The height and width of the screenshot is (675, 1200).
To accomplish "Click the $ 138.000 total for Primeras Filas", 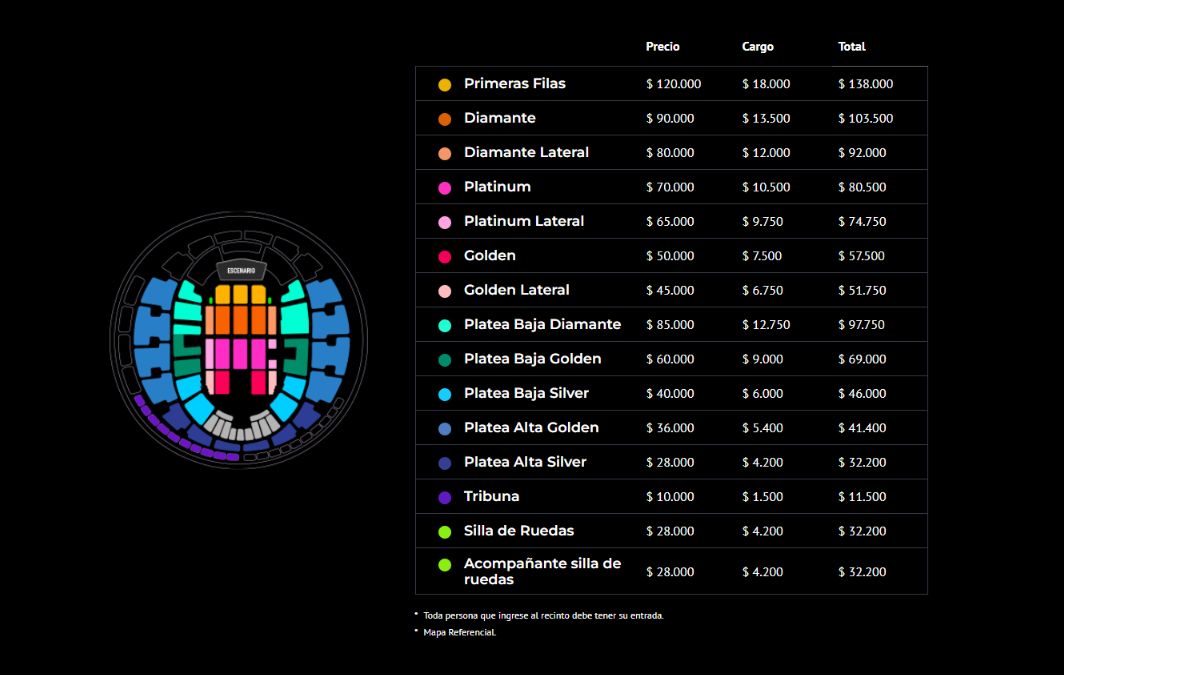I will (x=865, y=84).
